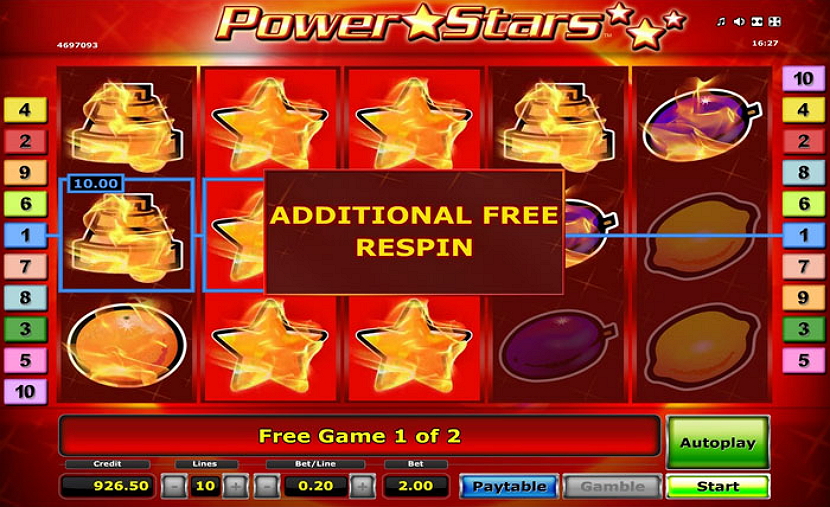Click the top bell symbol on reel four

coord(558,126)
